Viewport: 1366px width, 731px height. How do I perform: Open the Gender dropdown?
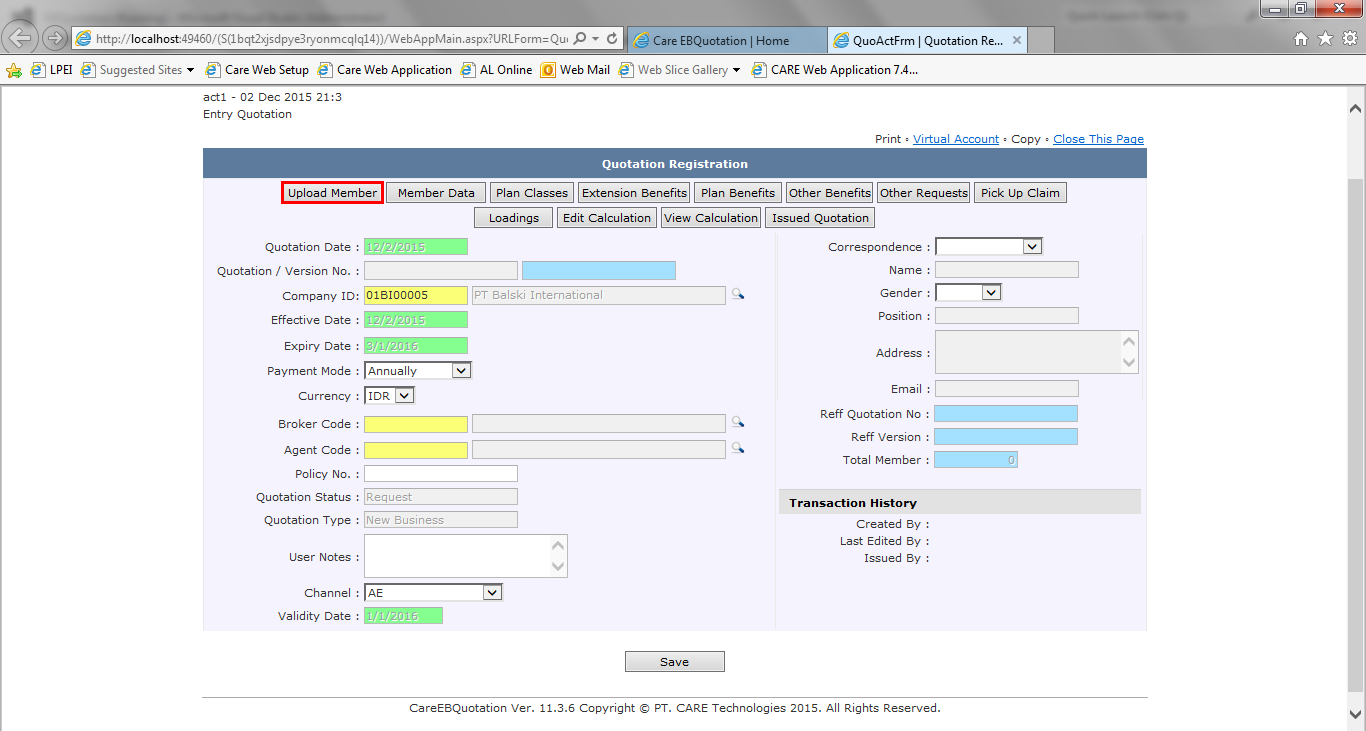pos(990,293)
